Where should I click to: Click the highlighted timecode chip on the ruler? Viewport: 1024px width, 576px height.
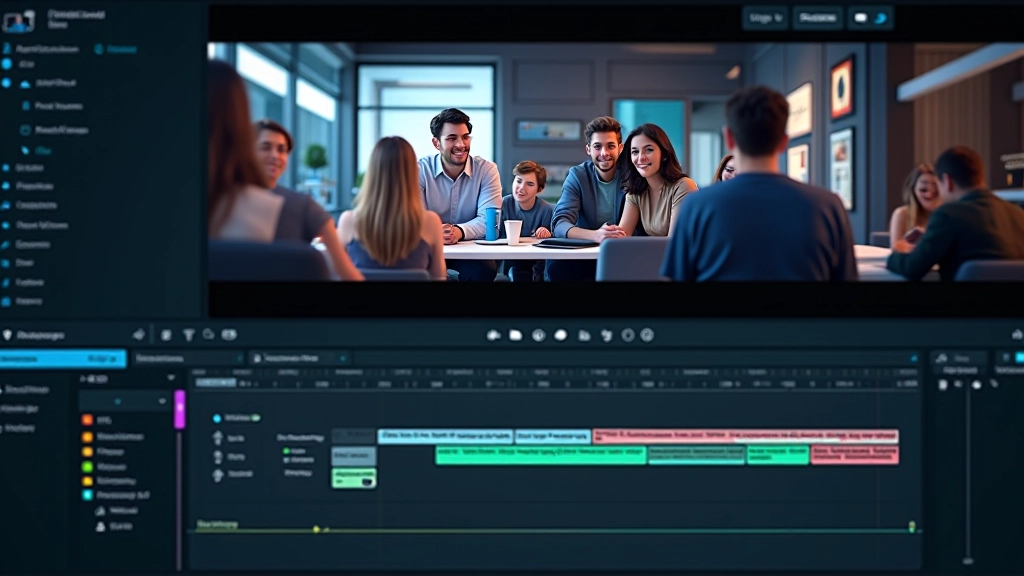coord(216,383)
